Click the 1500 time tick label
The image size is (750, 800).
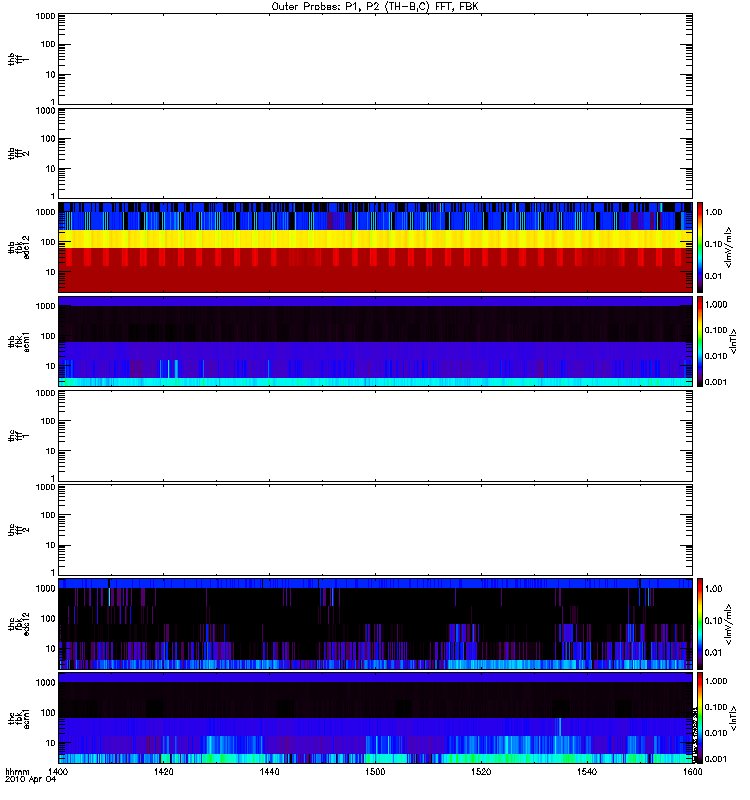click(376, 771)
